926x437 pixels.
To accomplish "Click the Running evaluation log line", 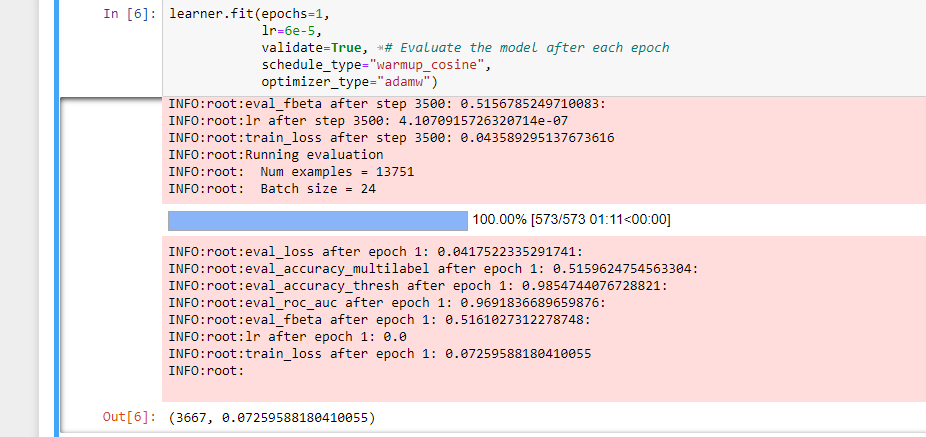I will click(276, 155).
